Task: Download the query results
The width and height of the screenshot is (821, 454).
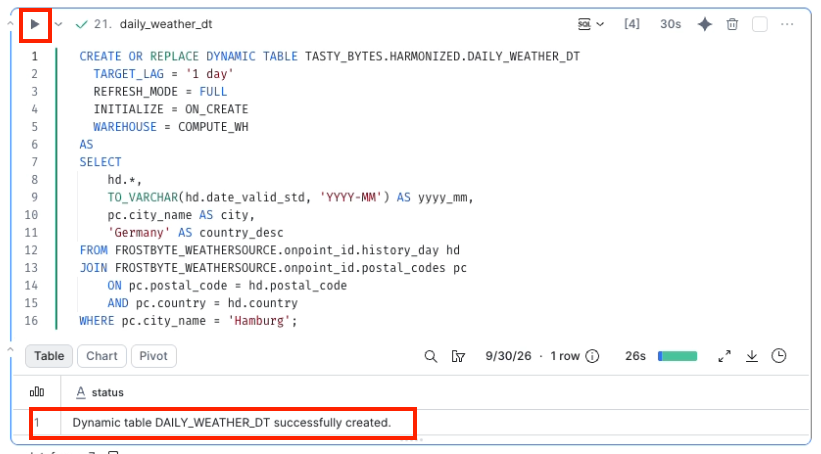Action: [752, 357]
